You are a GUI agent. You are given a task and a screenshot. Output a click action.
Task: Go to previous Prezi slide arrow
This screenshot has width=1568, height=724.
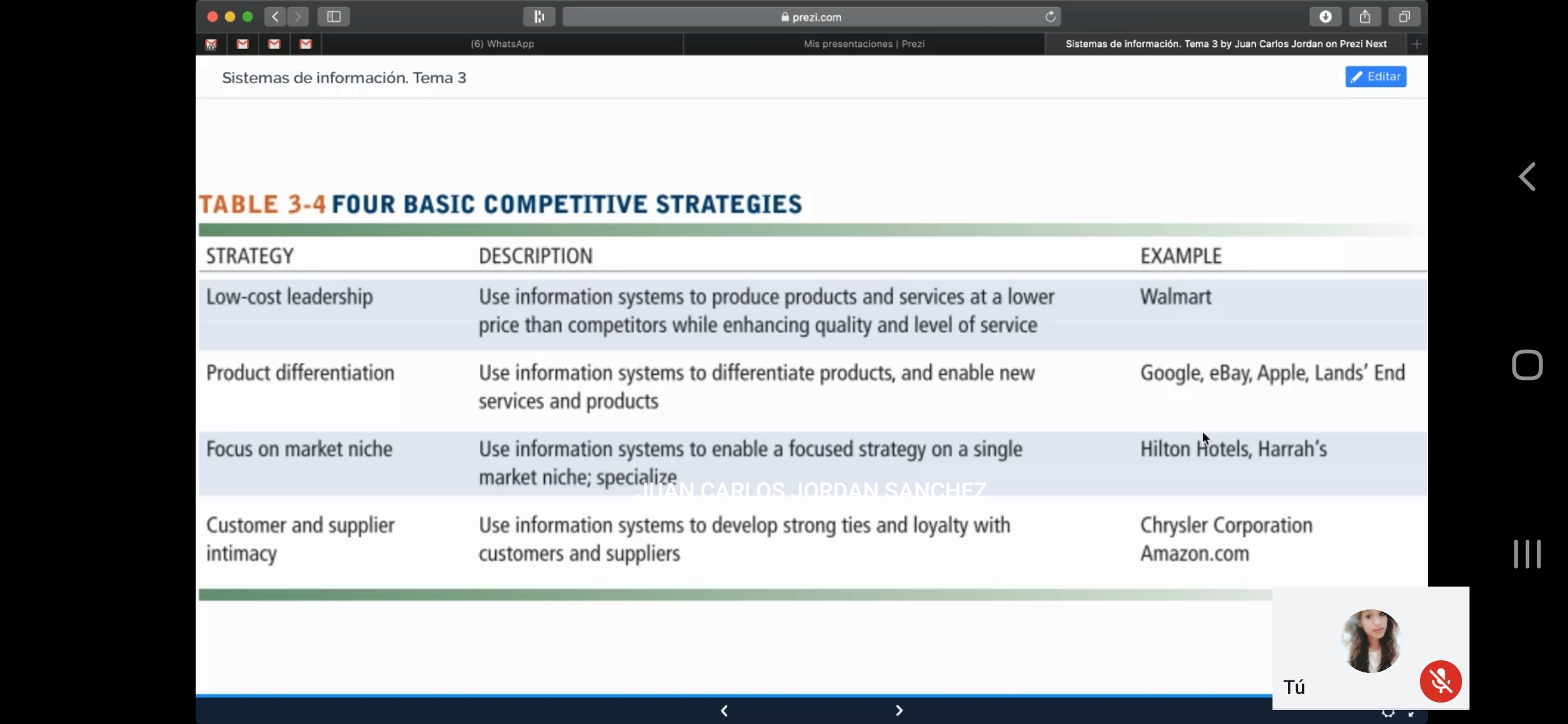[x=724, y=711]
